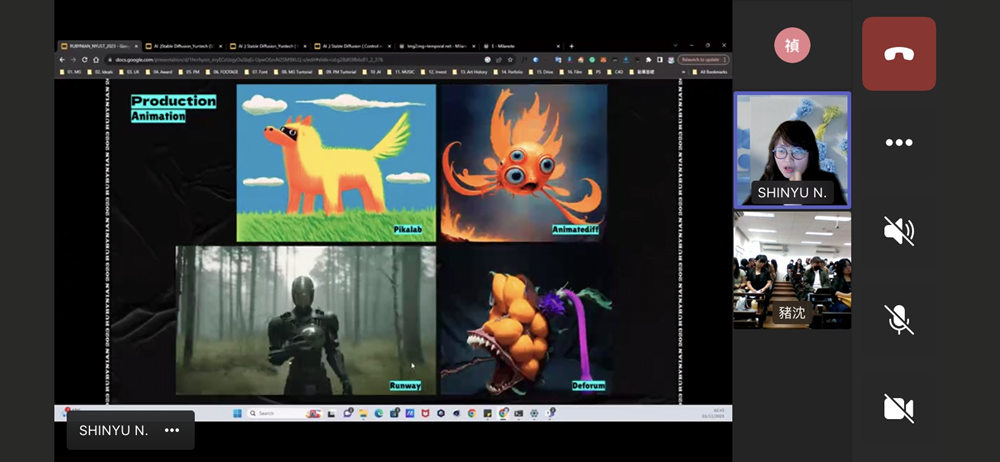Screen dimensions: 1000x462
Task: Toggle the microphone mute icon
Action: tap(899, 319)
